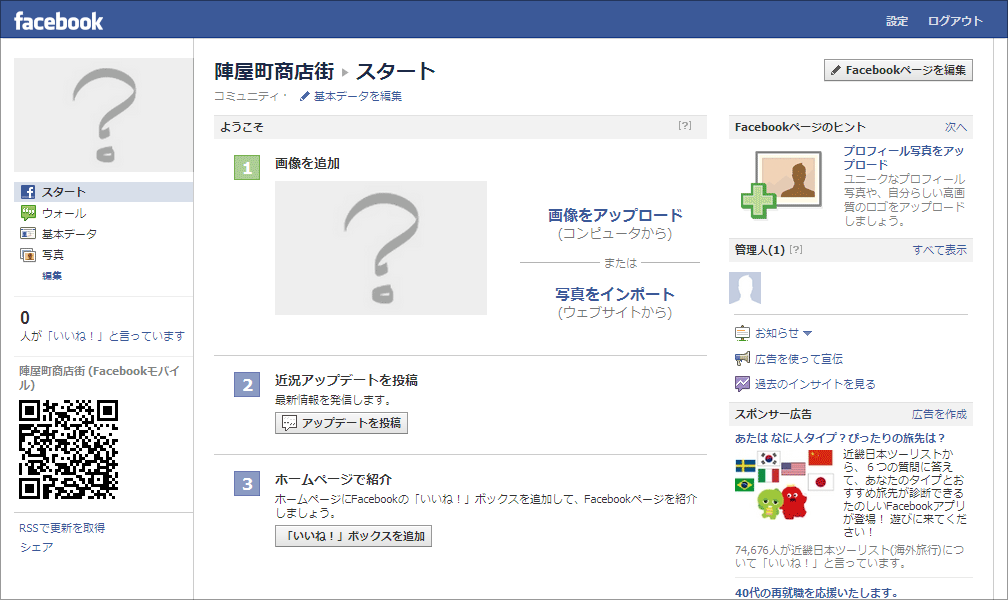
Task: Select スタート in the left sidebar
Action: [104, 192]
